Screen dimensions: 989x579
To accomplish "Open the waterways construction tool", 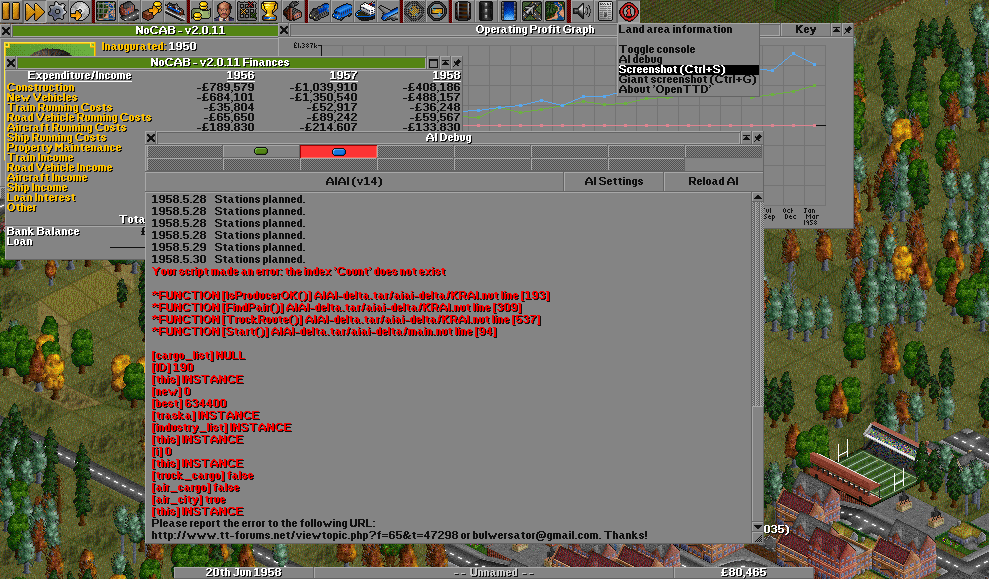I will [508, 11].
